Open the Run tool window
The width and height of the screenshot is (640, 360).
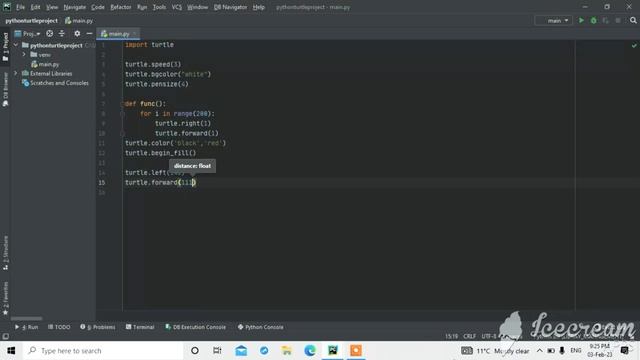(27, 327)
